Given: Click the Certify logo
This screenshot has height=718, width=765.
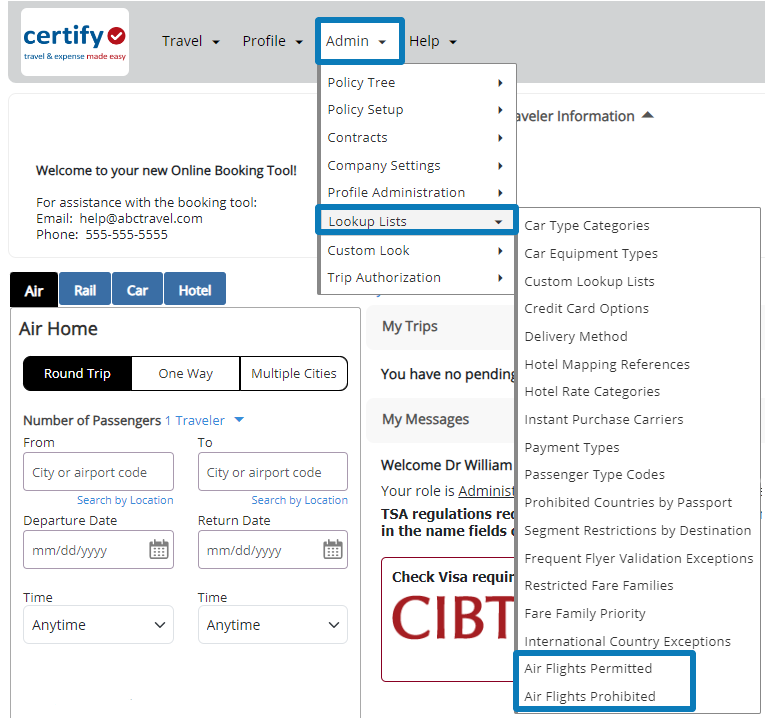Looking at the screenshot, I should pyautogui.click(x=75, y=43).
